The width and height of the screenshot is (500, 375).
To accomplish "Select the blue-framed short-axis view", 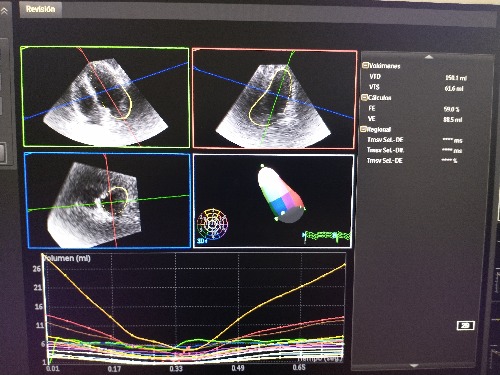I will [109, 201].
